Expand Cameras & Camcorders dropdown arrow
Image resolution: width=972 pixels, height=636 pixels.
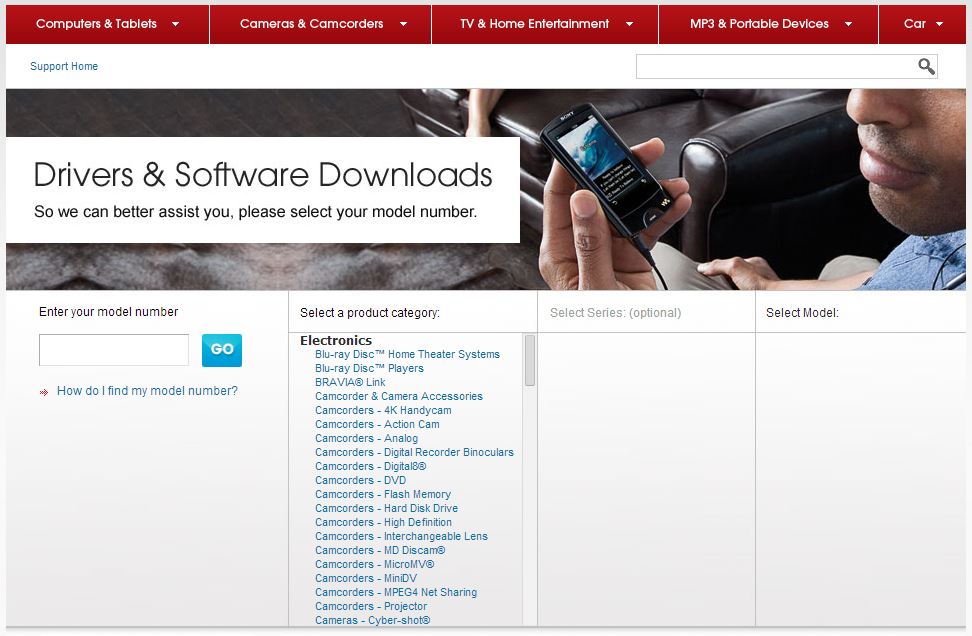pos(404,24)
